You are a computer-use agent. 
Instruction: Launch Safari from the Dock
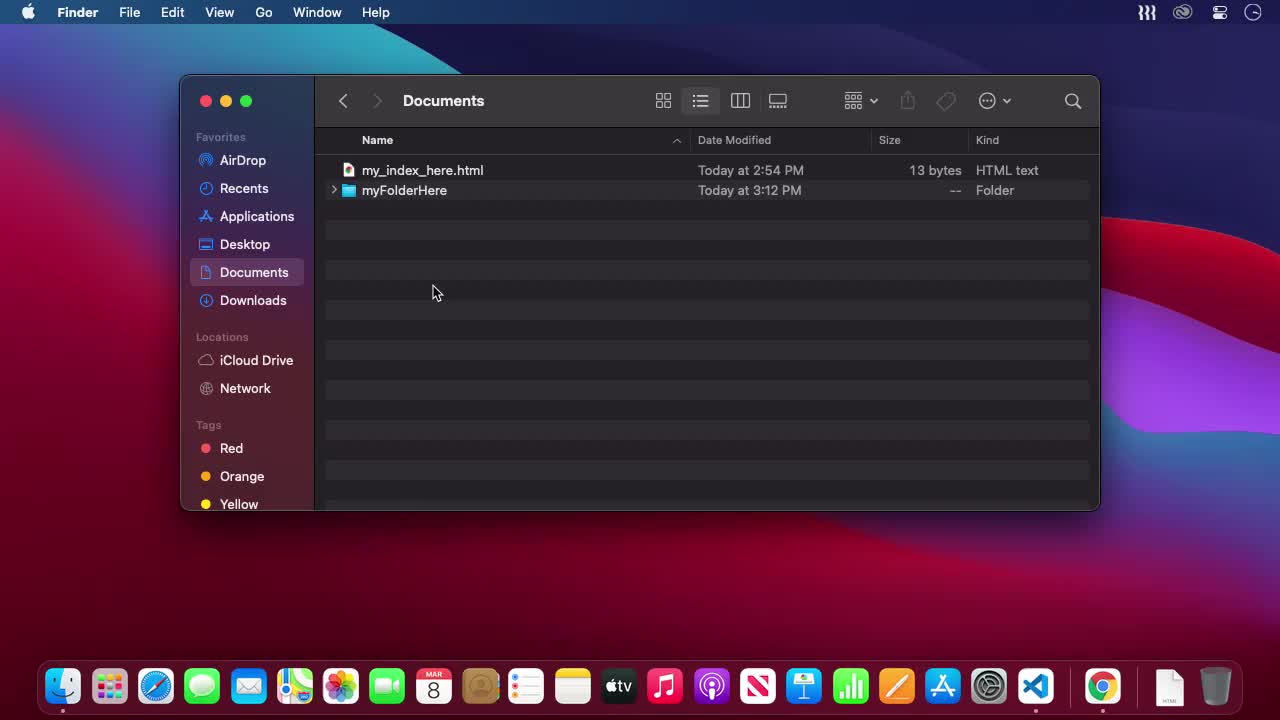tap(156, 686)
